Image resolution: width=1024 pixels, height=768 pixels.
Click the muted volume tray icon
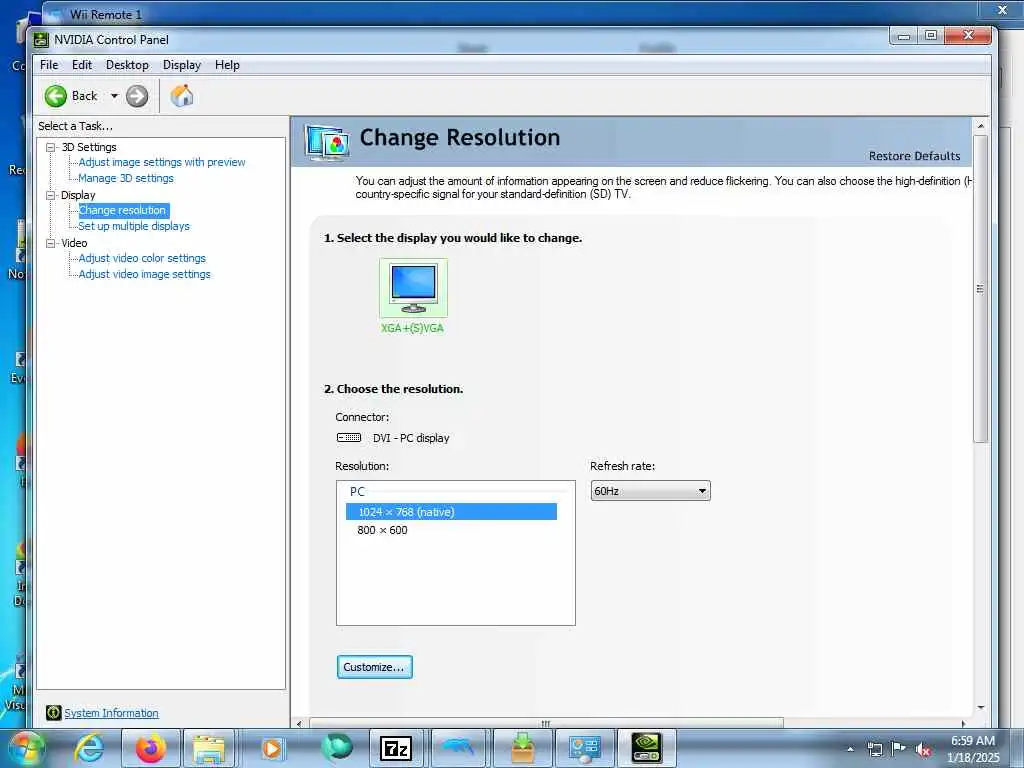pyautogui.click(x=923, y=750)
